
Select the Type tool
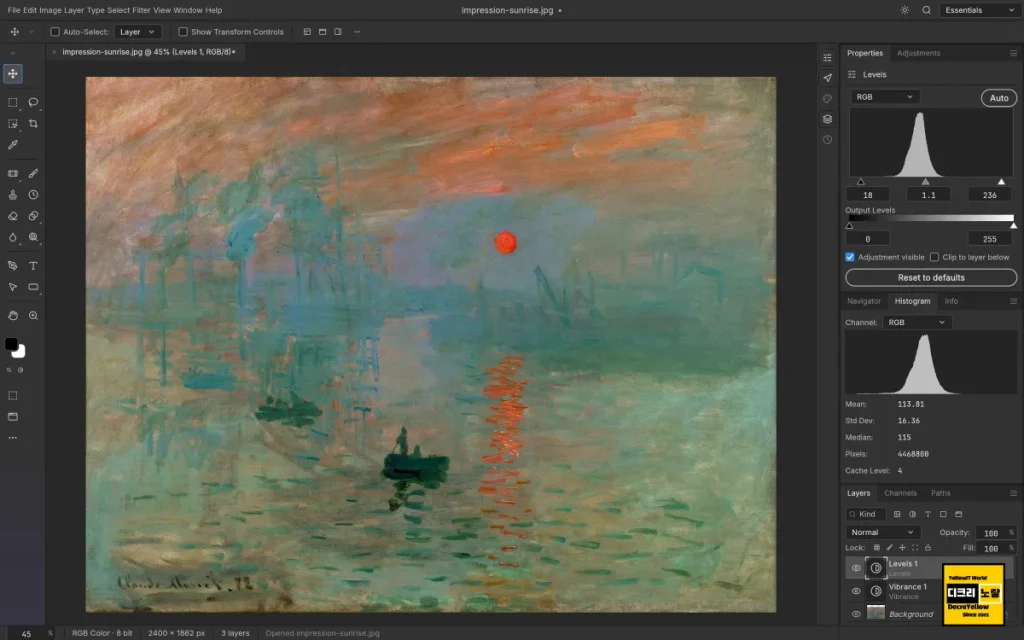coord(33,266)
